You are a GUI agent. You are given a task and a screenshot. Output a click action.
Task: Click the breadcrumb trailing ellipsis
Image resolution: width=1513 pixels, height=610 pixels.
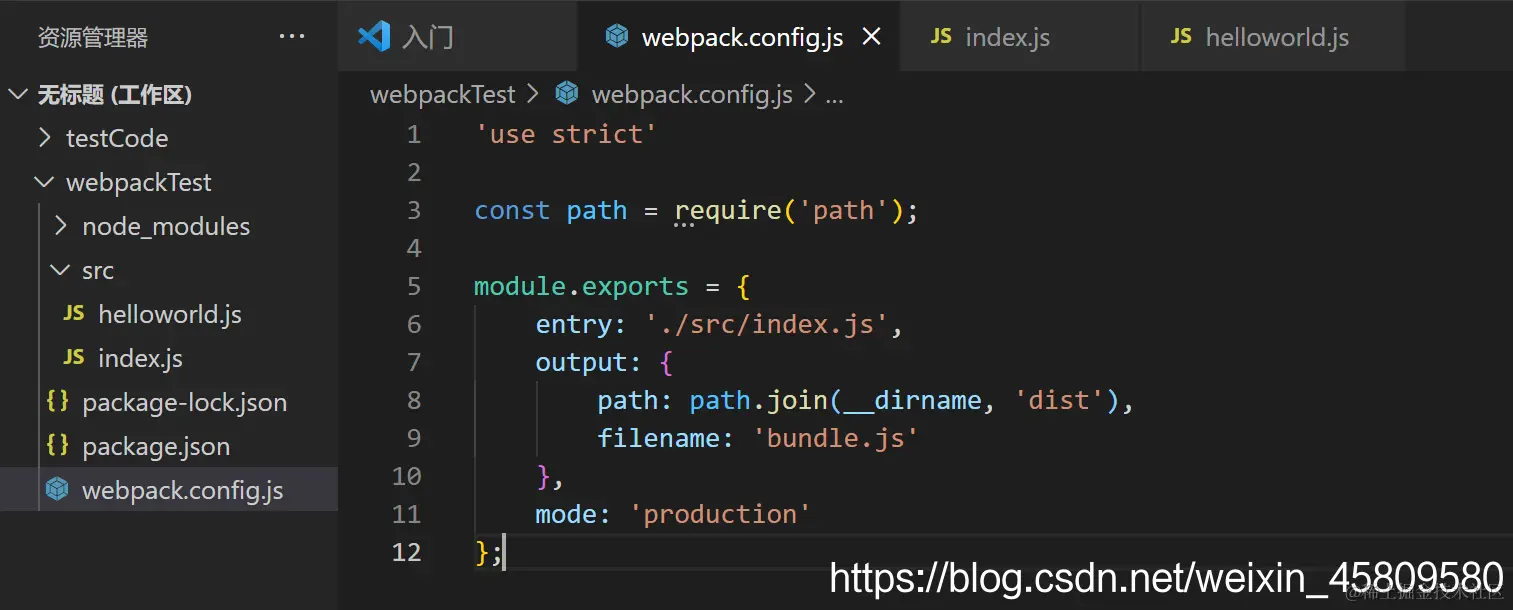(x=834, y=97)
